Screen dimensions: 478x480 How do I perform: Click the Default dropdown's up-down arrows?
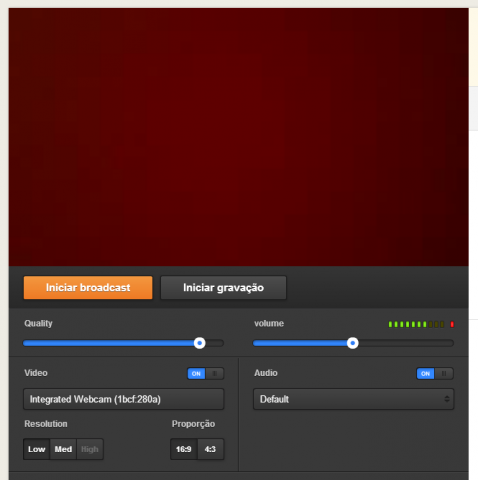tap(447, 399)
